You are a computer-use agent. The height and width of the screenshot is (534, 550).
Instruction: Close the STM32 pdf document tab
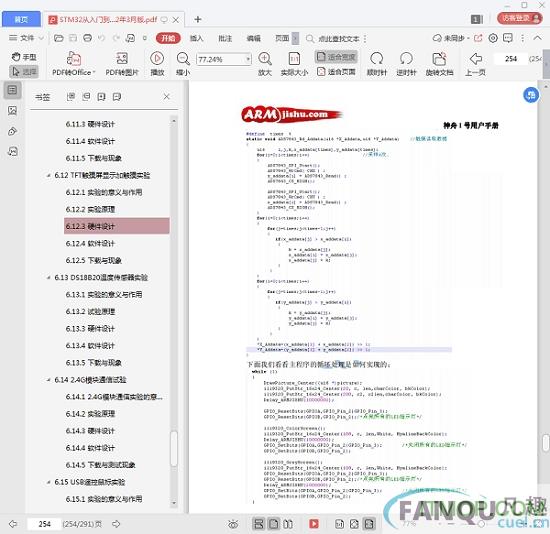176,20
